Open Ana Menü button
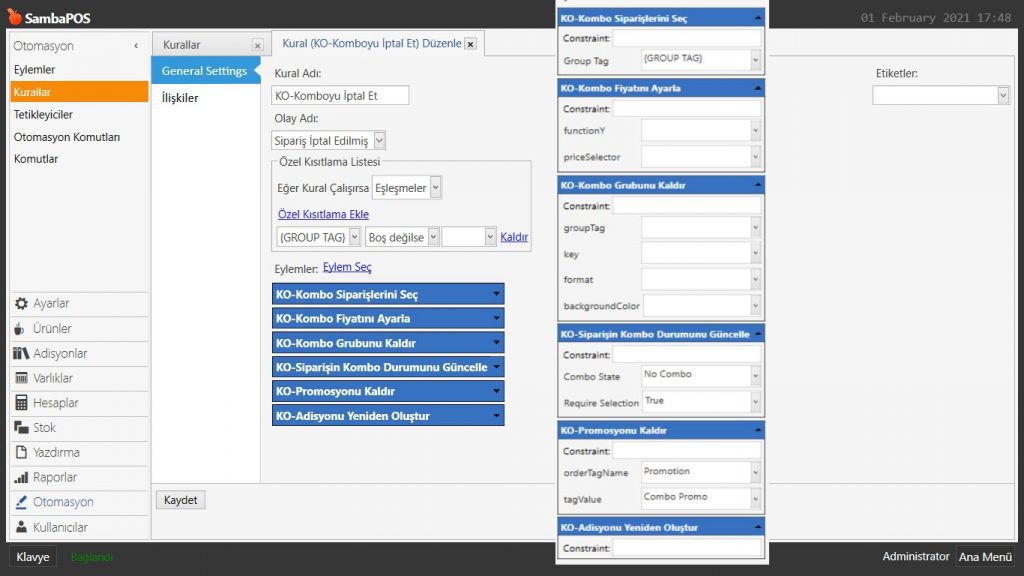Screen dimensions: 1024x576 point(984,557)
